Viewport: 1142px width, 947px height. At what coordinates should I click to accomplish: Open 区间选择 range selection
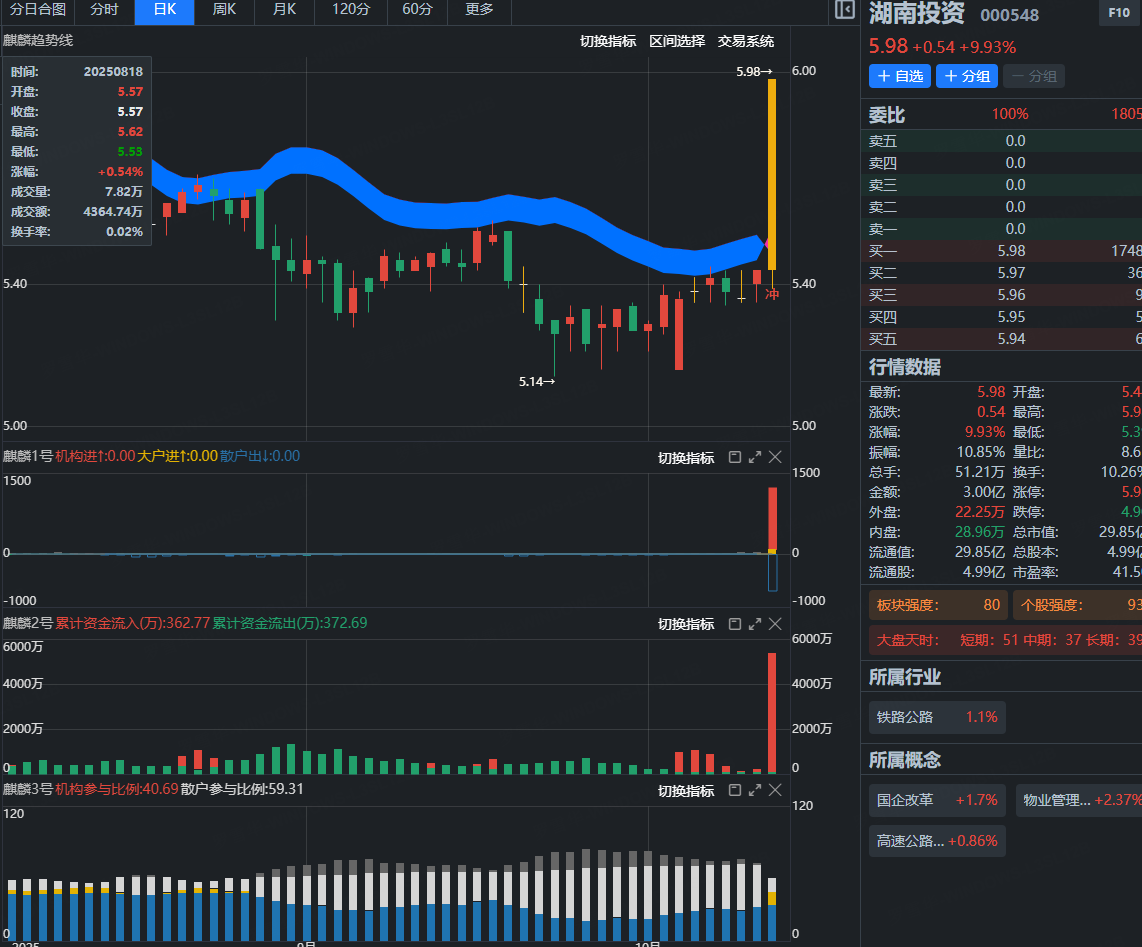click(677, 41)
